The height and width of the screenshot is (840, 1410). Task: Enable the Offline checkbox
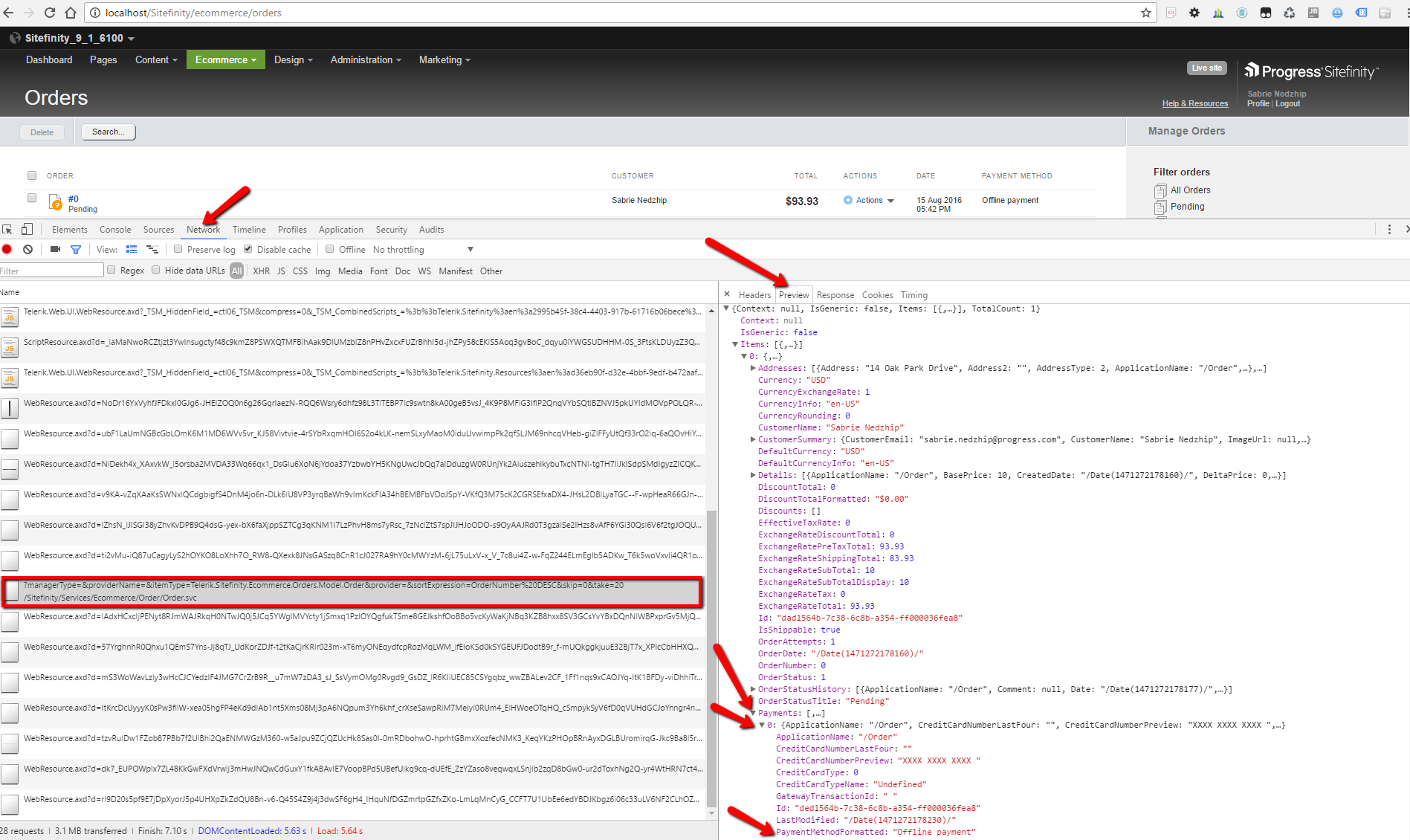click(x=330, y=249)
